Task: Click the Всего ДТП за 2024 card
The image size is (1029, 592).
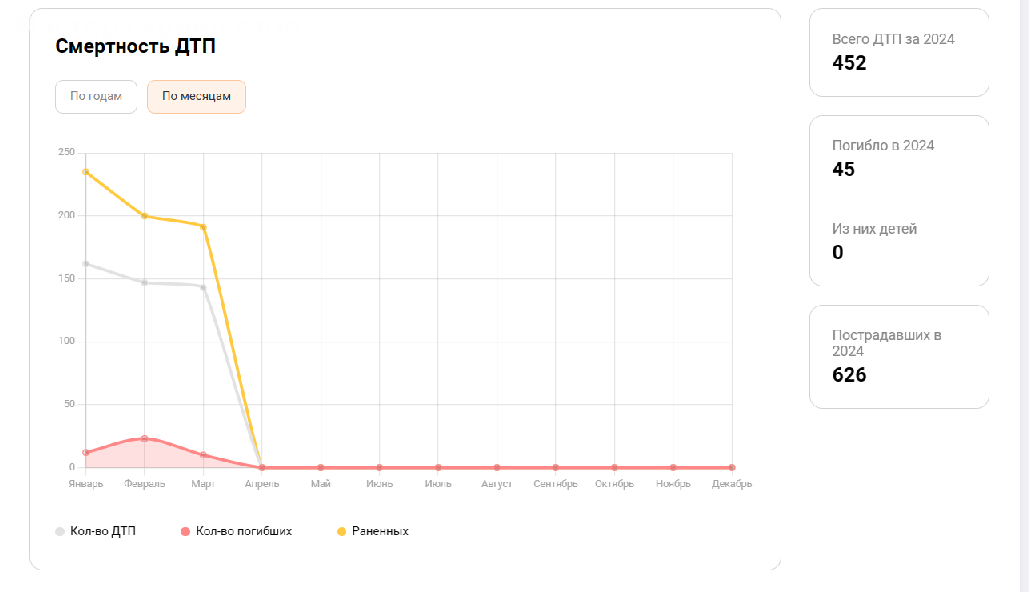Action: coord(899,53)
